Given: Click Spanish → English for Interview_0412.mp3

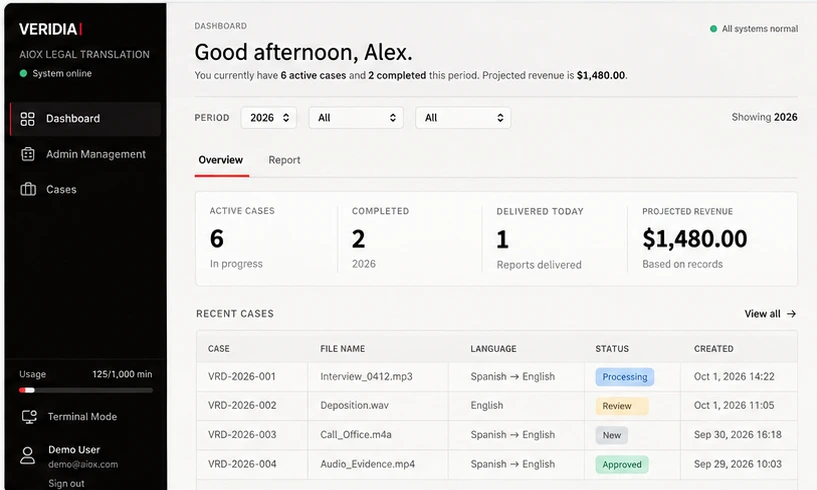Looking at the screenshot, I should tap(513, 376).
